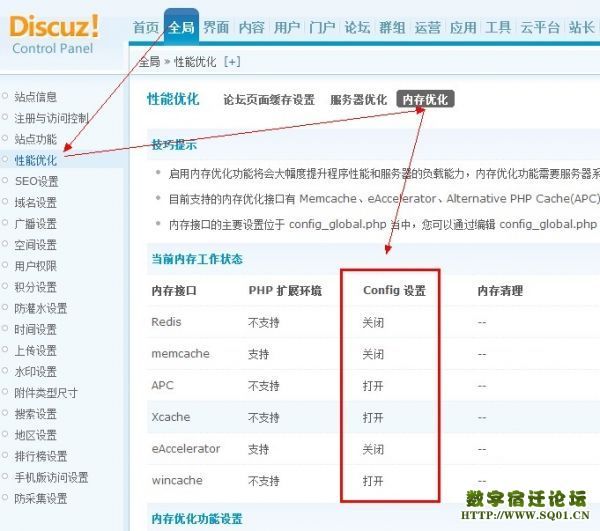Open 上传设置 in the sidebar
600x531 pixels.
(x=36, y=350)
